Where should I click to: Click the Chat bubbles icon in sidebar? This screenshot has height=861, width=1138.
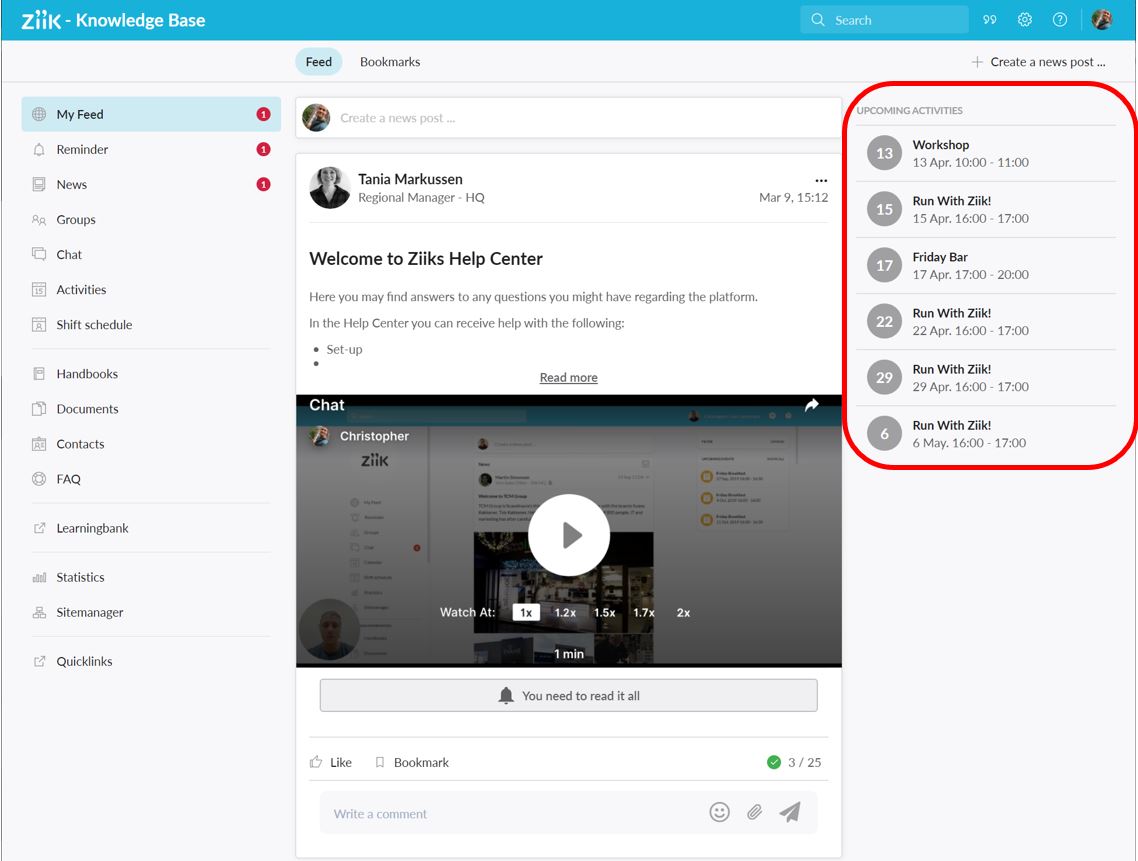[39, 254]
